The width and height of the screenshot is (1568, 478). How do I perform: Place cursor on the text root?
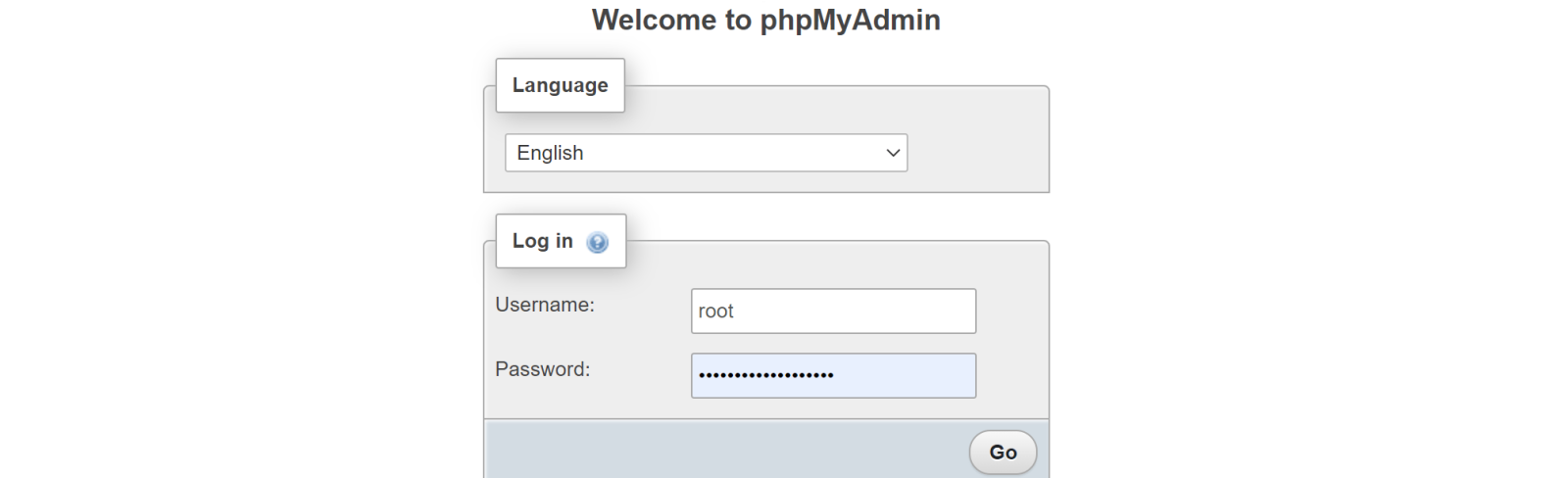[x=715, y=311]
